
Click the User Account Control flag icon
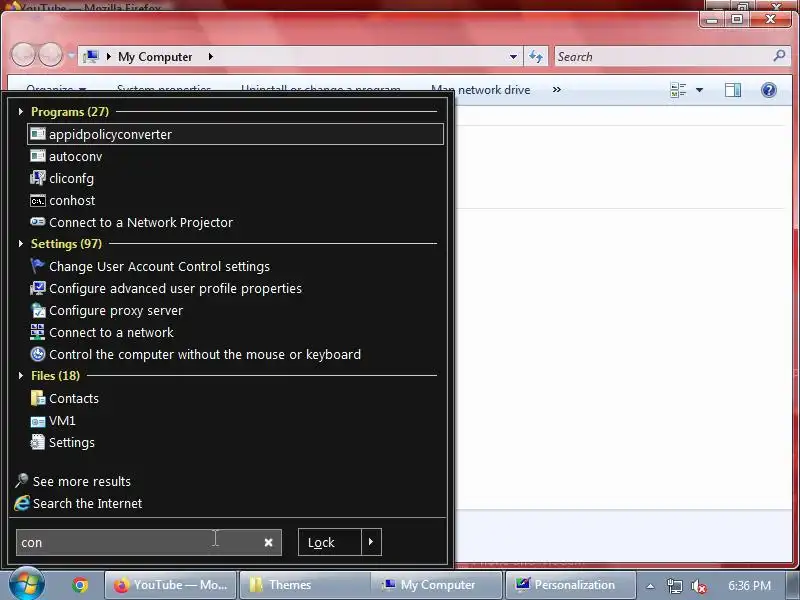click(x=38, y=266)
